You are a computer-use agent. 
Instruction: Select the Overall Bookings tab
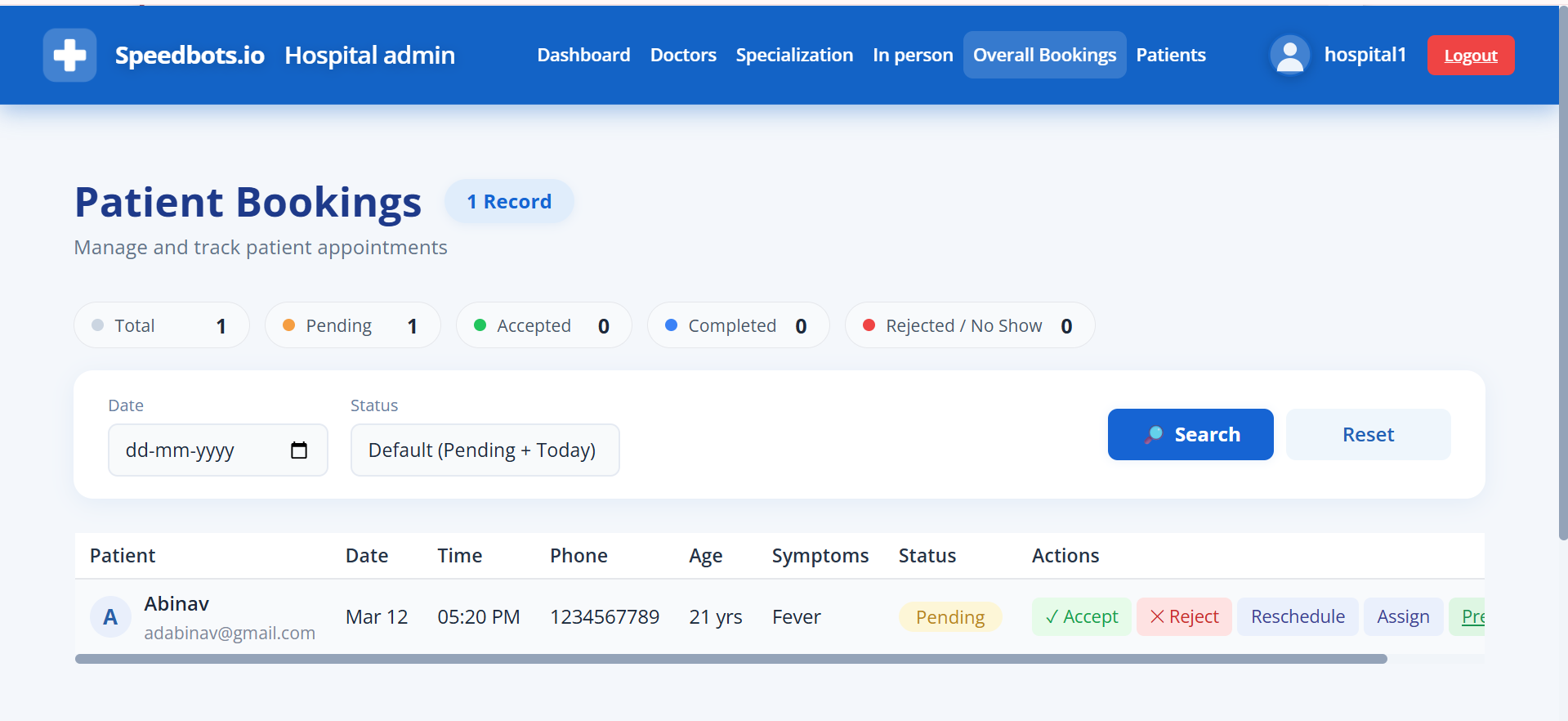1044,55
